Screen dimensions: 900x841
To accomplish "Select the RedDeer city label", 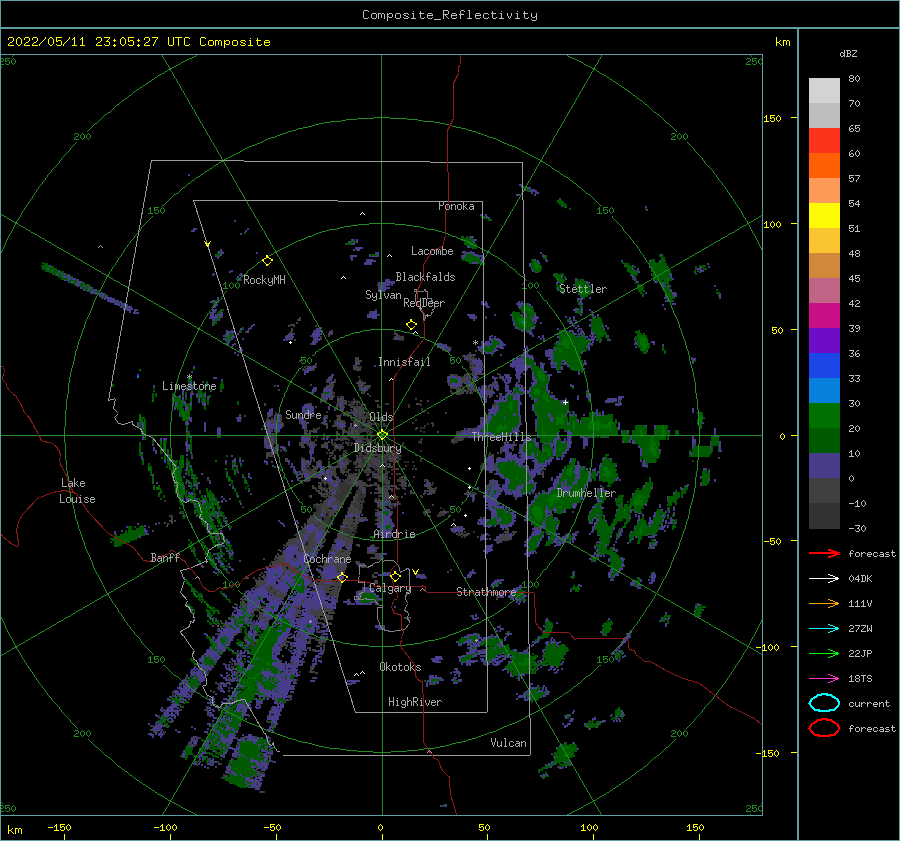I will tap(424, 303).
